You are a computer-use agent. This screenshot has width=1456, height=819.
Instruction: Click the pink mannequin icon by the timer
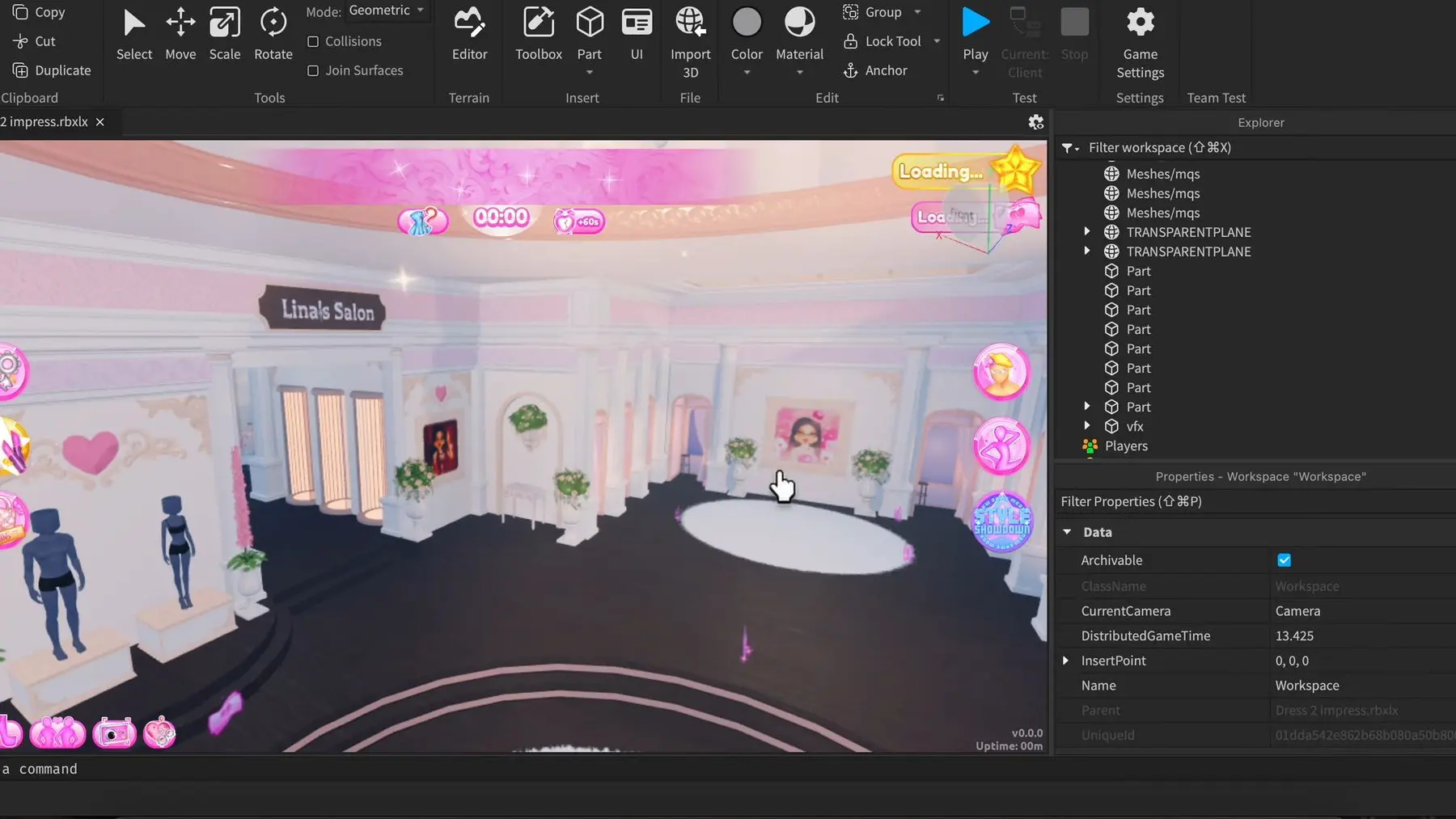tap(422, 221)
